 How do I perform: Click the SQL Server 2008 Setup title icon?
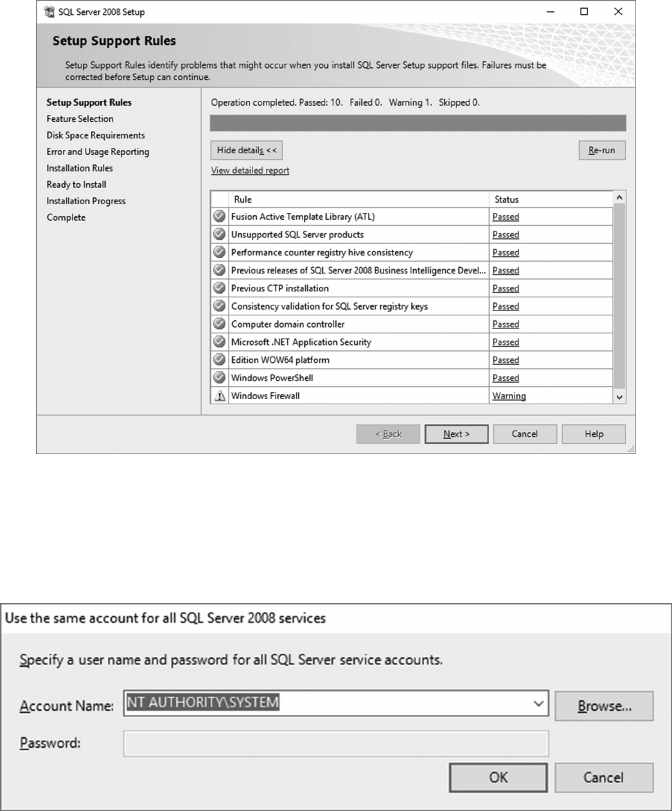pos(49,11)
